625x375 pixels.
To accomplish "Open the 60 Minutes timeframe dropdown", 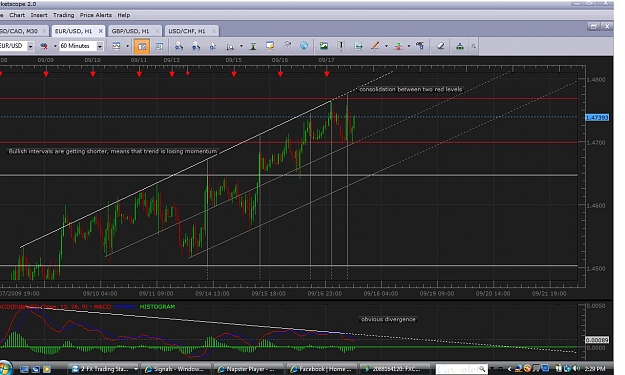I will (100, 46).
